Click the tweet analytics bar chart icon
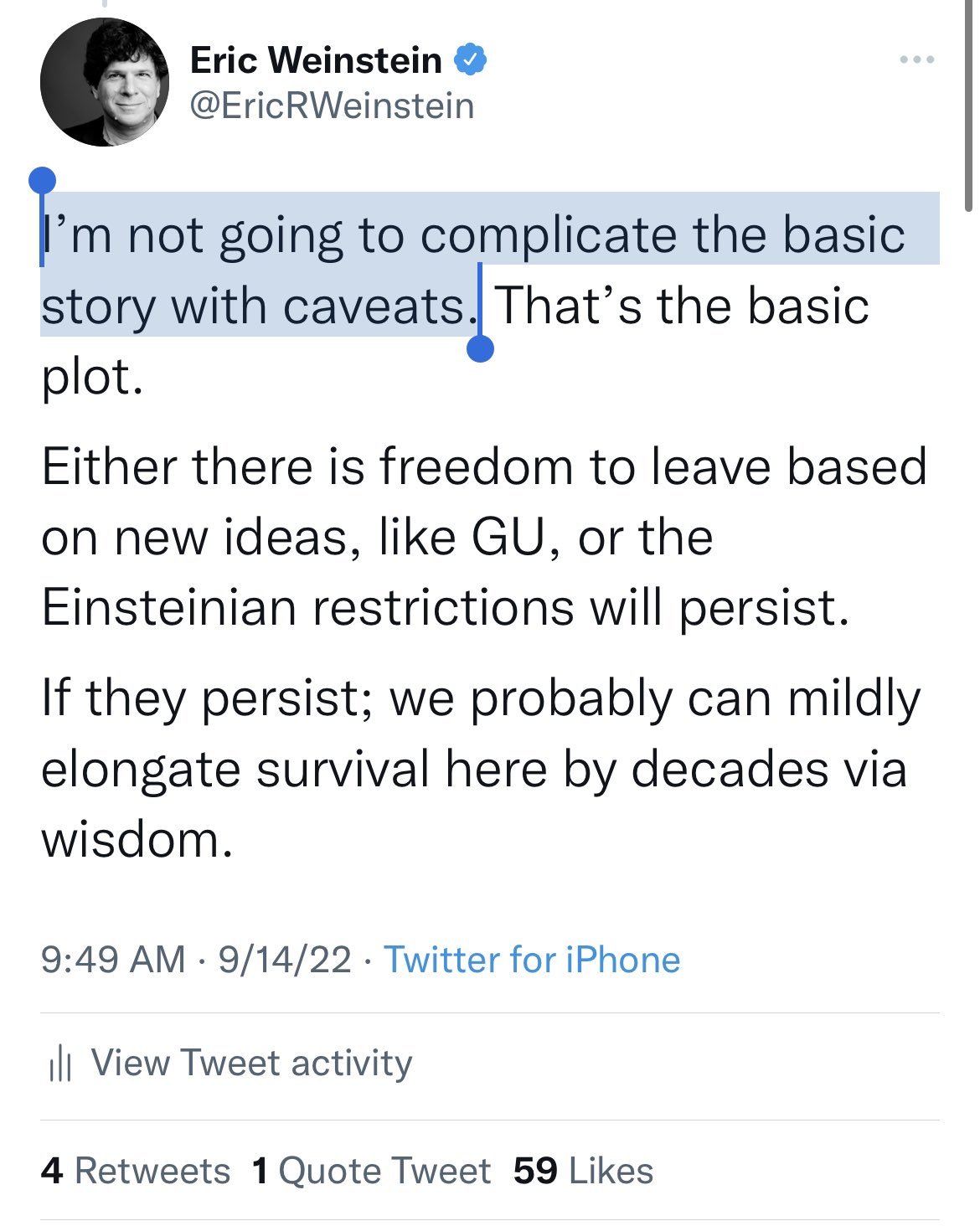 pos(60,1064)
